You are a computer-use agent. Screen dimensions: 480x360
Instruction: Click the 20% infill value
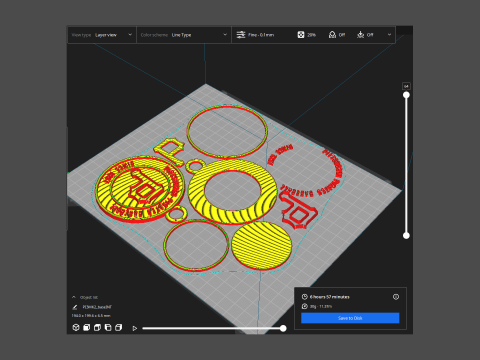311,35
